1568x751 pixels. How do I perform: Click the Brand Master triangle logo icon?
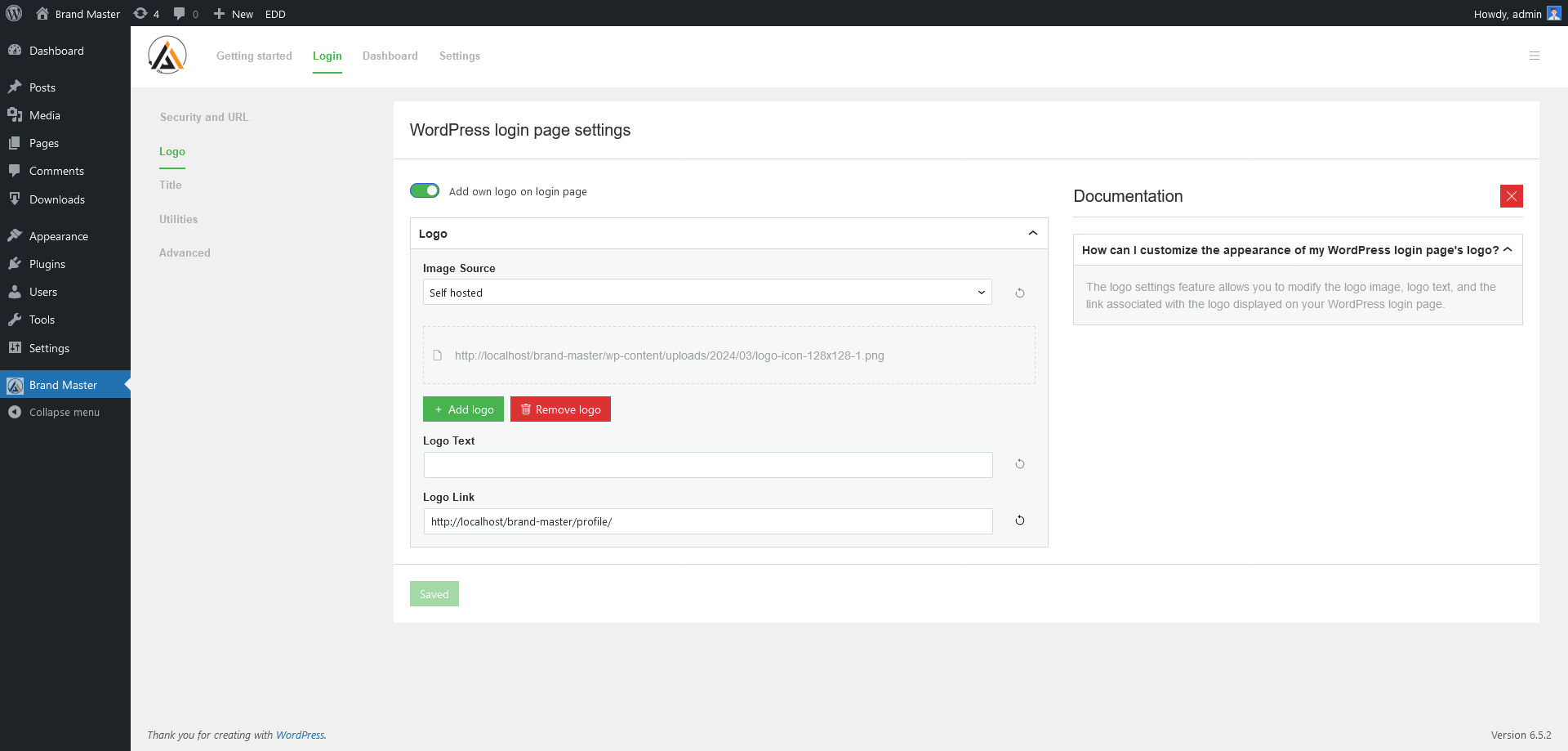point(167,55)
